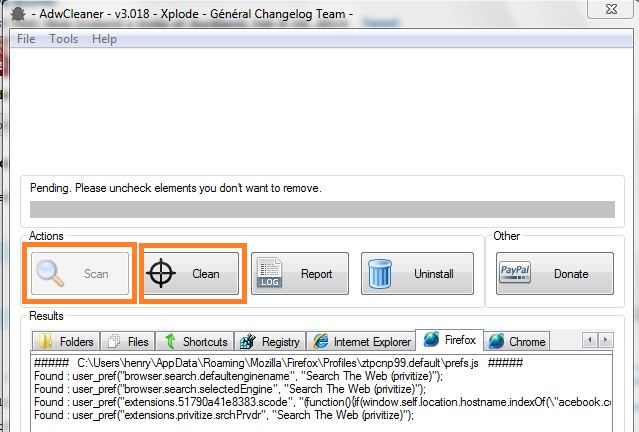Select the prefs.js path header line
639x432 pixels.
(x=278, y=363)
